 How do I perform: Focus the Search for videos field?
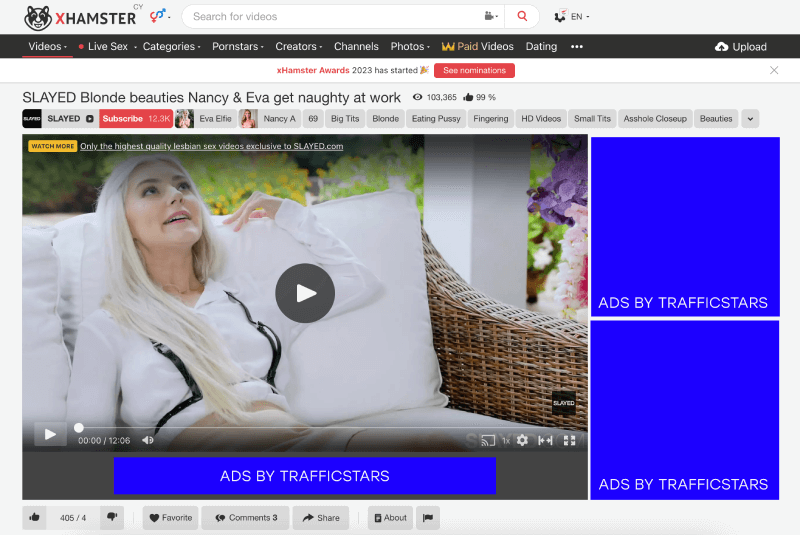point(334,16)
